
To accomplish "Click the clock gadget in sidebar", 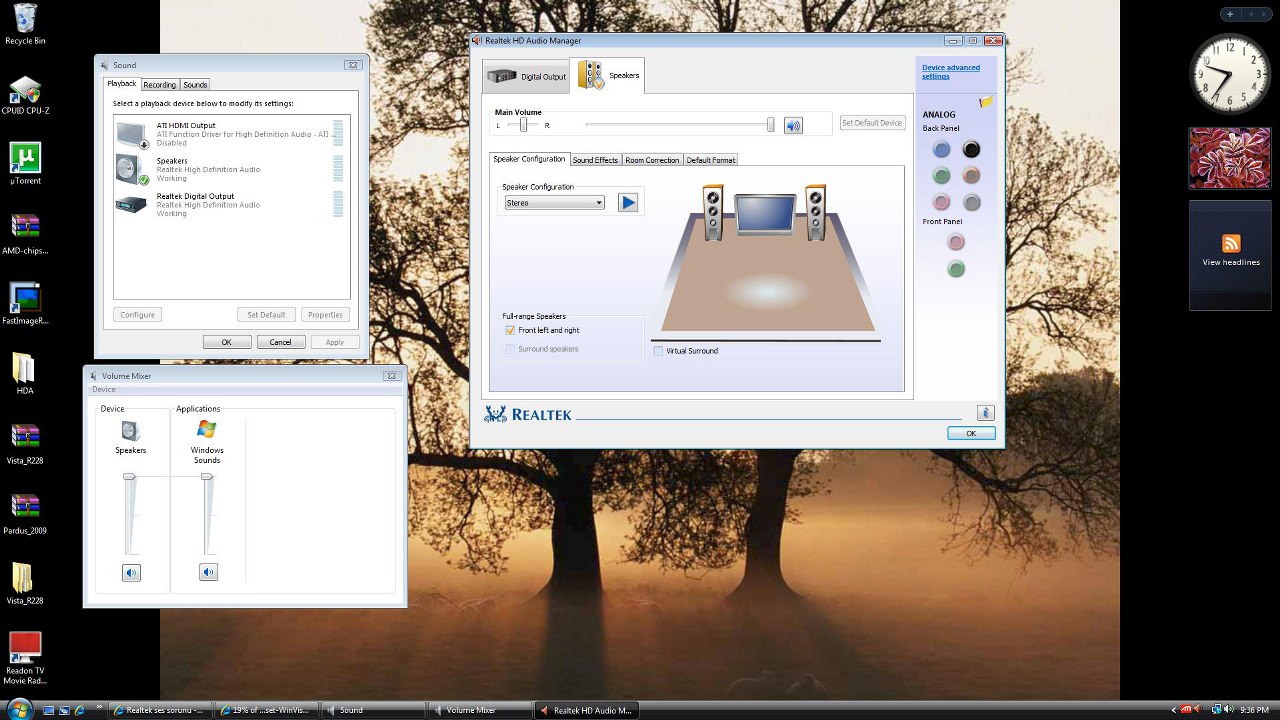I will click(x=1230, y=73).
